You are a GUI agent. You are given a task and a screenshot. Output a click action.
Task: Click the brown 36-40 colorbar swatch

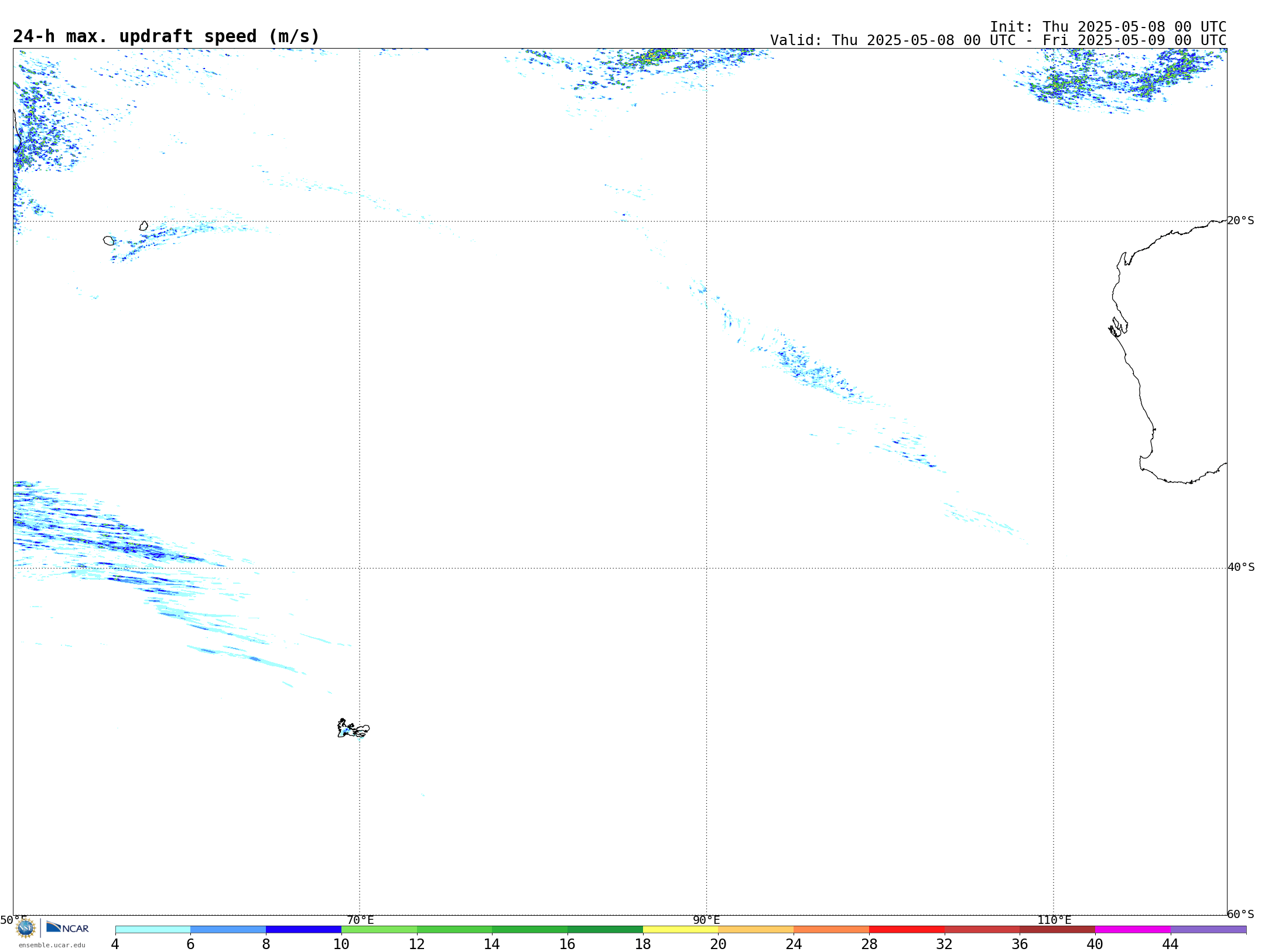coord(1058,930)
